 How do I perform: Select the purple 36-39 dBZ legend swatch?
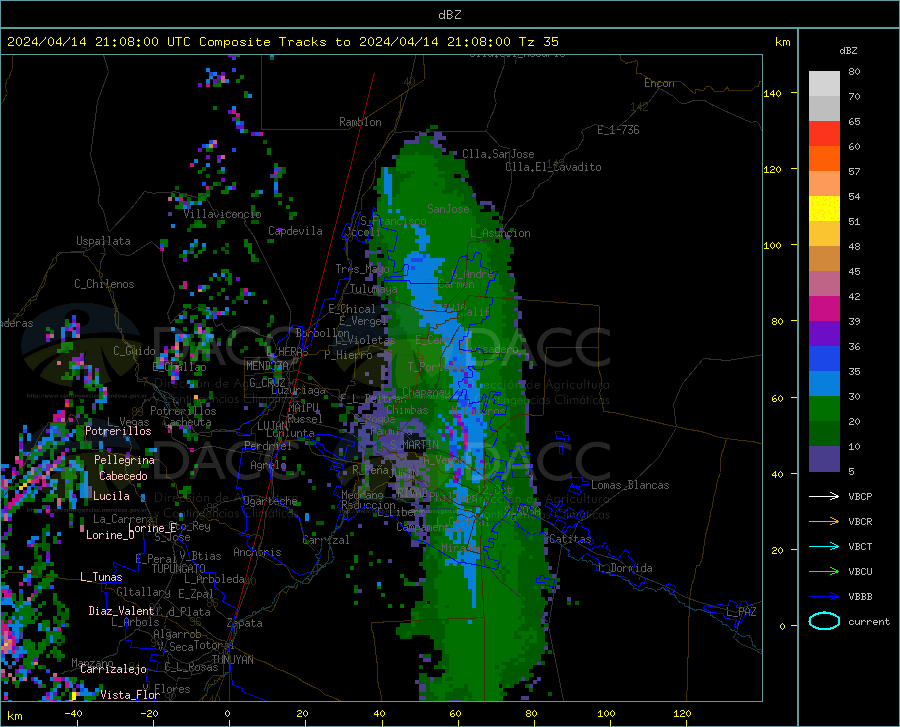824,334
